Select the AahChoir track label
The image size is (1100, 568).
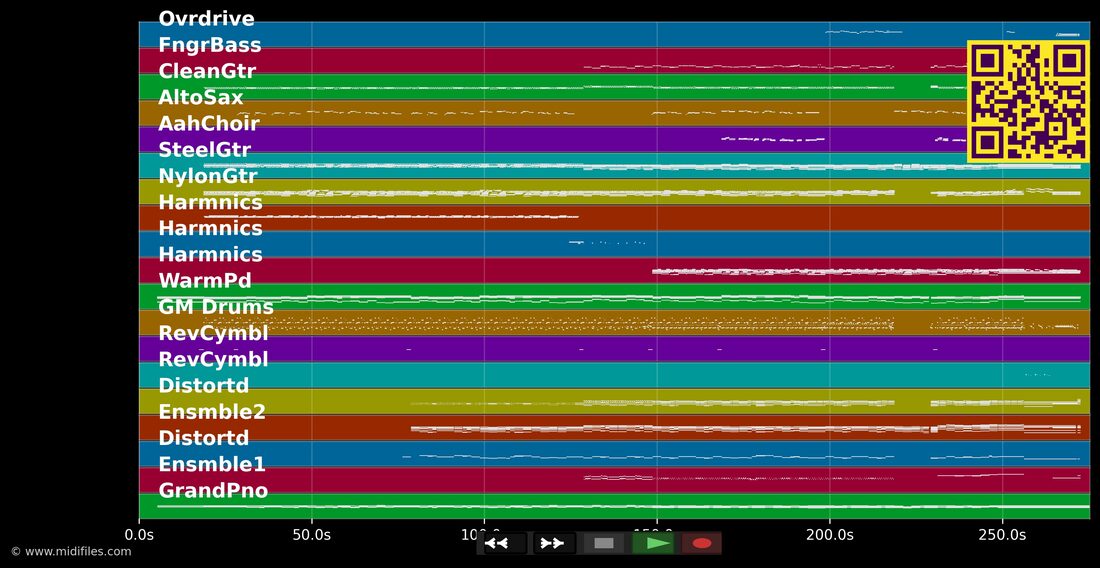tap(209, 123)
